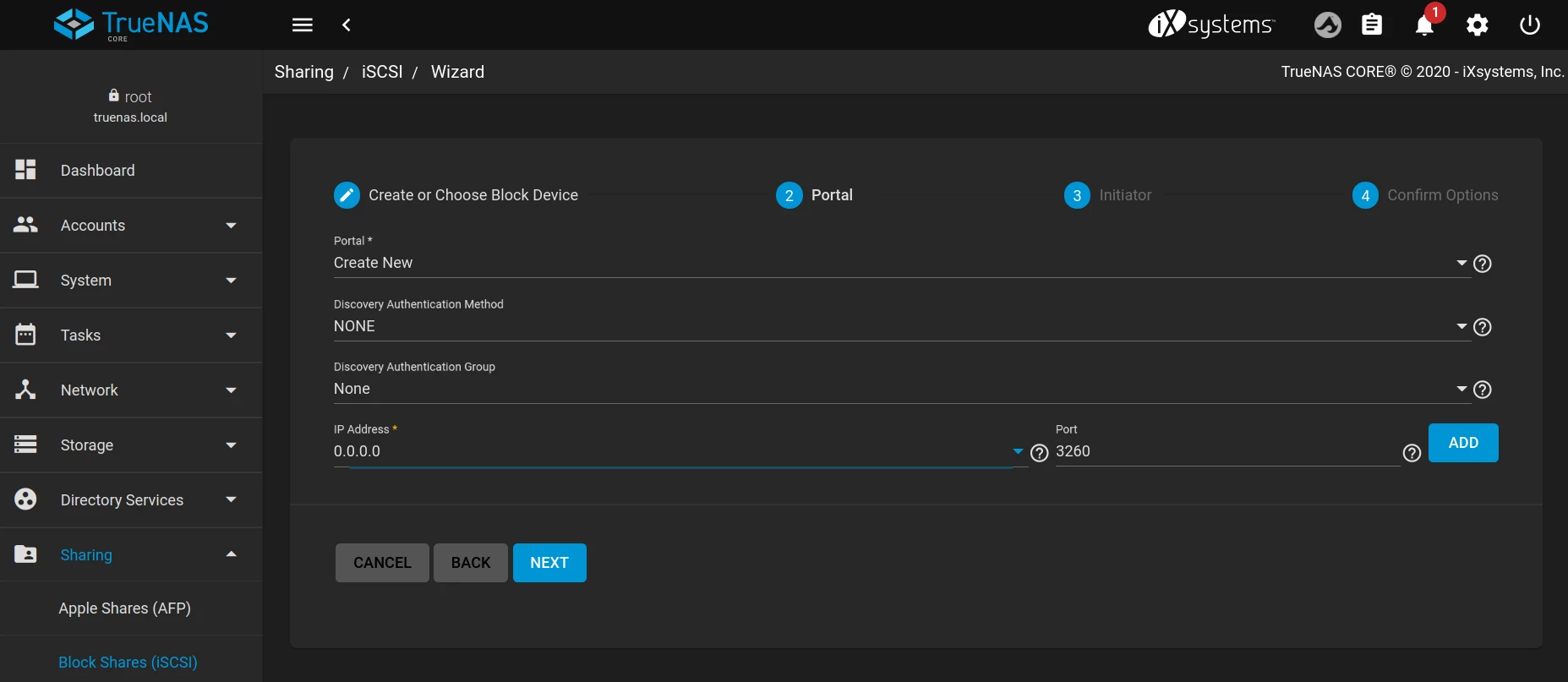The width and height of the screenshot is (1568, 682).
Task: Open the alerts notification bell
Action: (x=1424, y=25)
